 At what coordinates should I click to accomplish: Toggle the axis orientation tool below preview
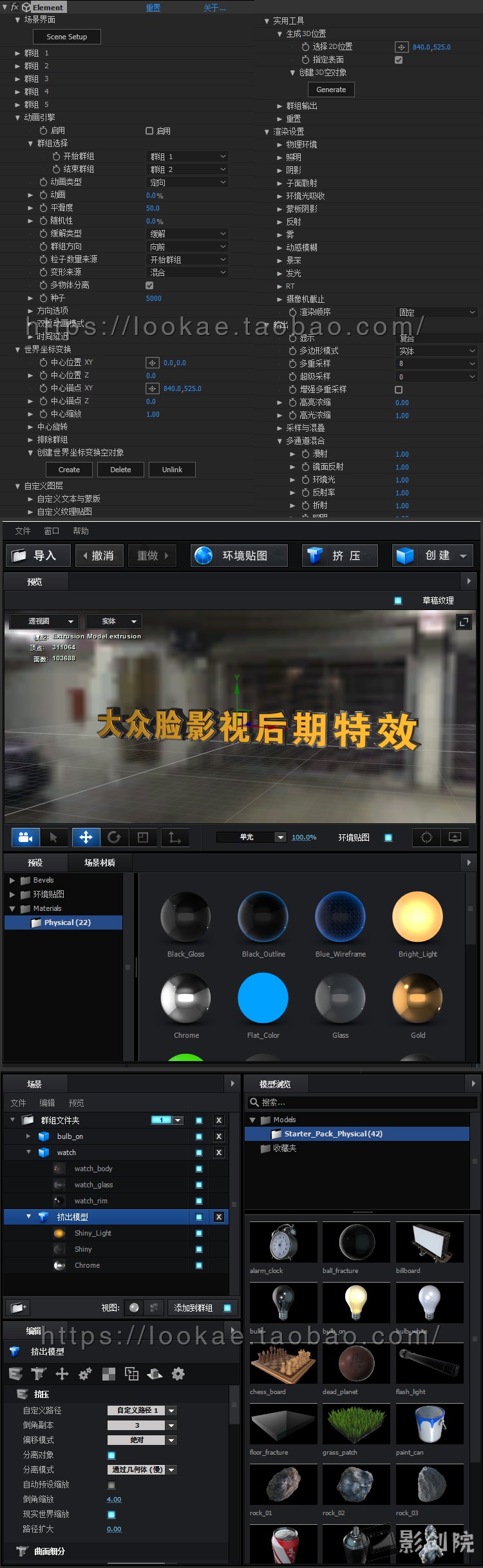coord(175,837)
